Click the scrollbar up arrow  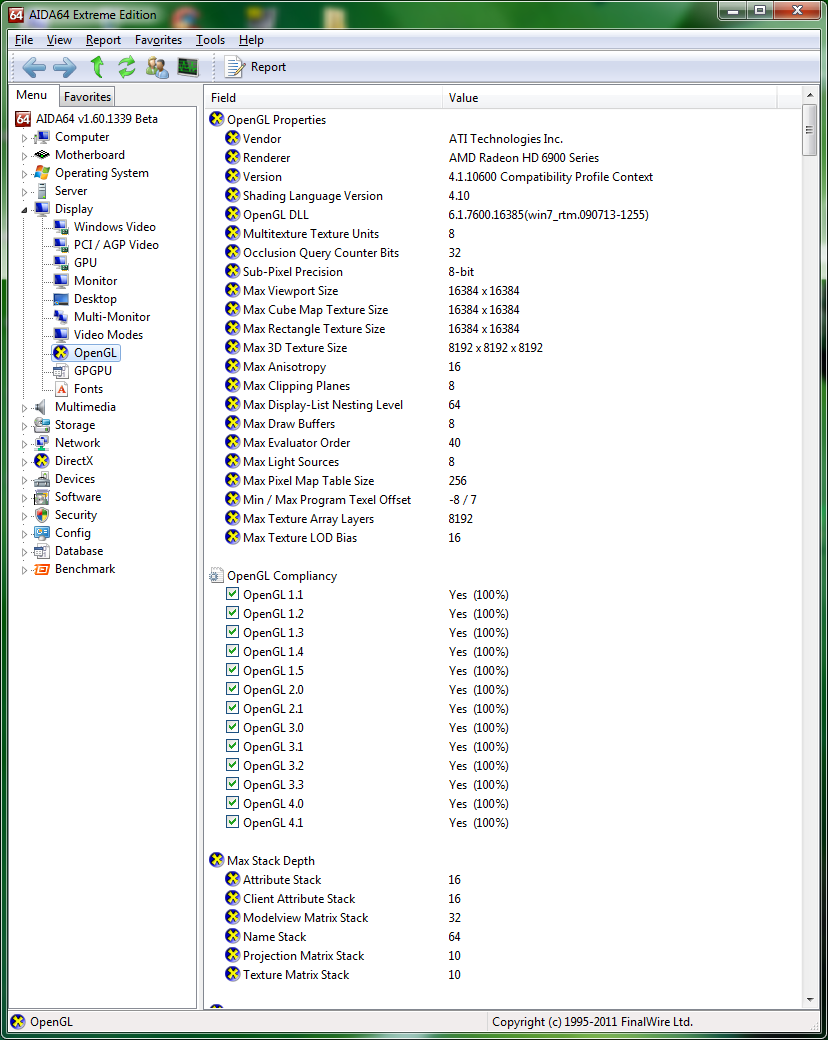(x=809, y=96)
